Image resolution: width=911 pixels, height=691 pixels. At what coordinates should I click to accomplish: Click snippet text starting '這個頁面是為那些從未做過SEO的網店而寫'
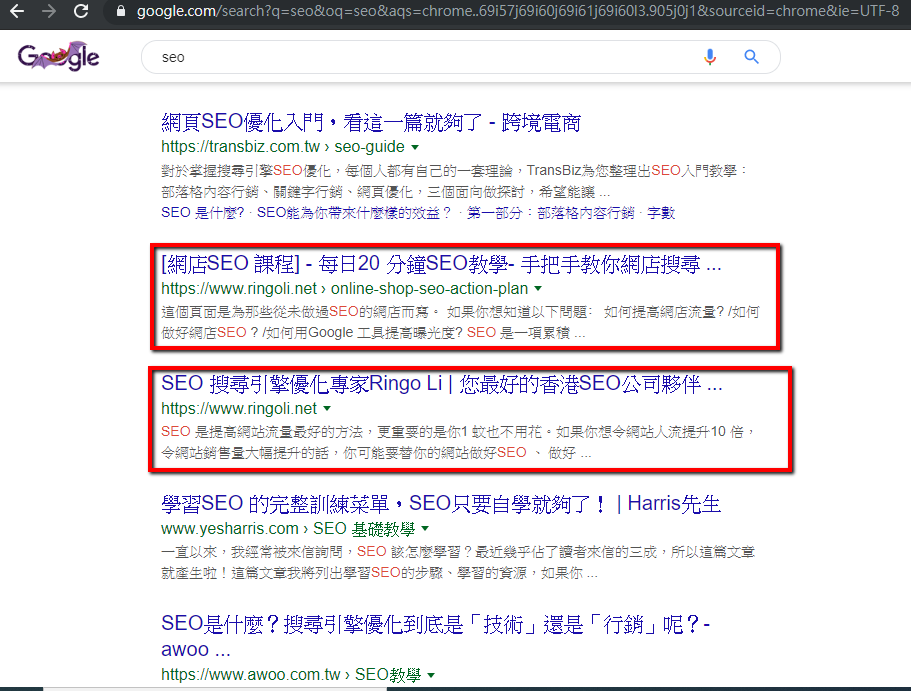point(460,323)
